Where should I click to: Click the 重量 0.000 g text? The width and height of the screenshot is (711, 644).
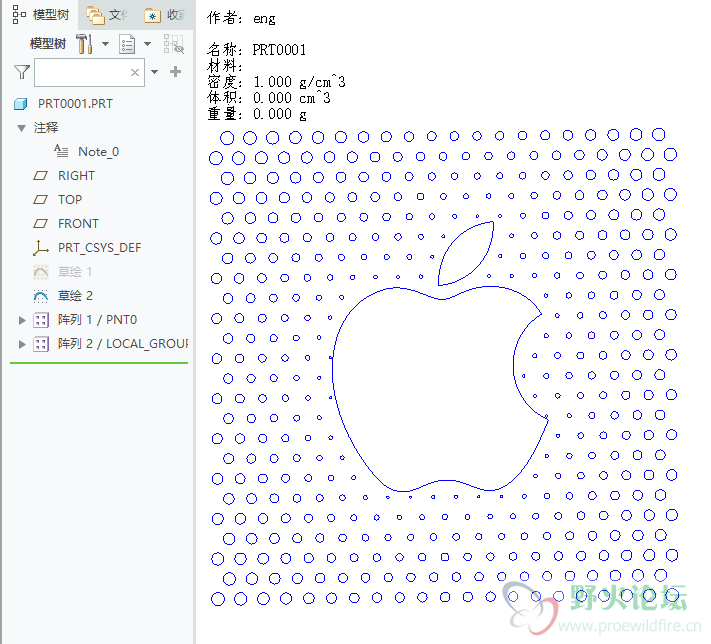click(257, 114)
